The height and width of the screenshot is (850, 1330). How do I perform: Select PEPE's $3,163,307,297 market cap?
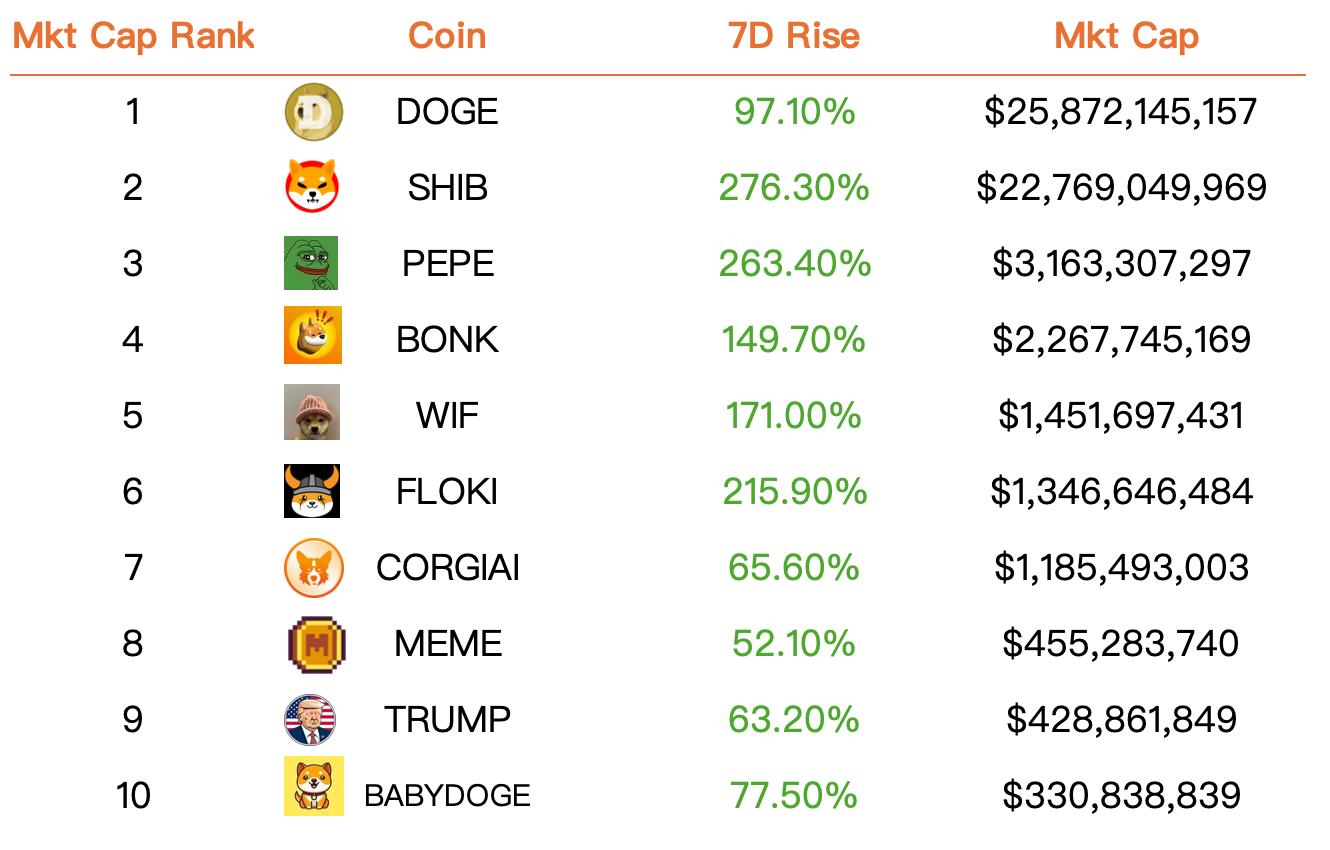coord(1122,264)
